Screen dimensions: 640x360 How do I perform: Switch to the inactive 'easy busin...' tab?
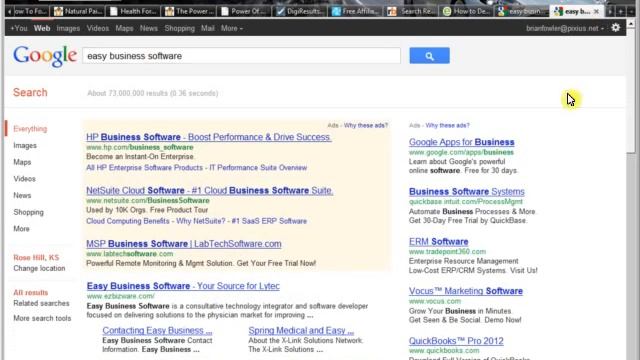click(x=521, y=11)
